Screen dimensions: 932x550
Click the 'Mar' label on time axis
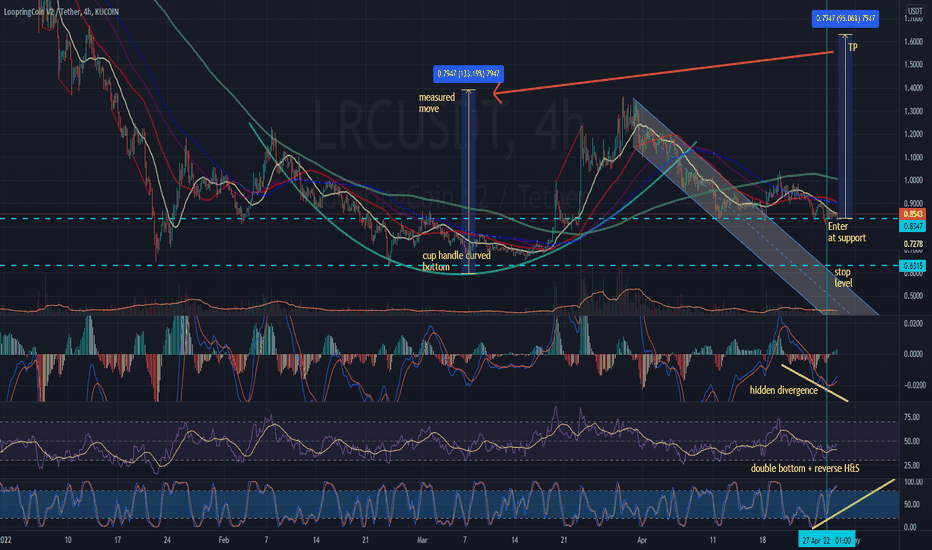pyautogui.click(x=422, y=540)
